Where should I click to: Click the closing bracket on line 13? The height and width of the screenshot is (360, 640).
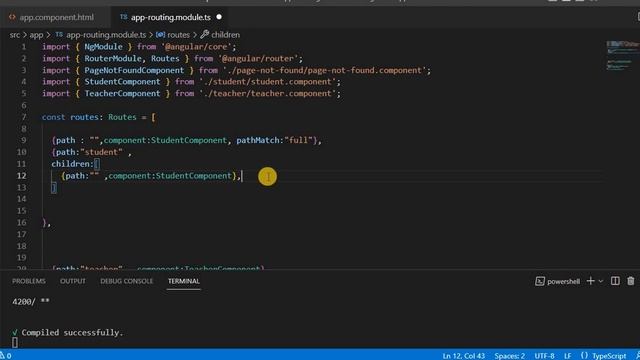(53, 187)
